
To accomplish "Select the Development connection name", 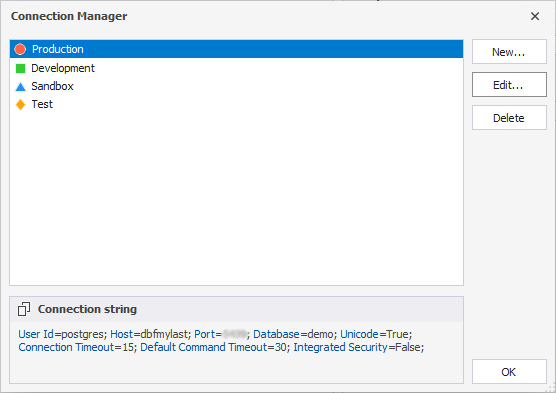I will click(63, 68).
